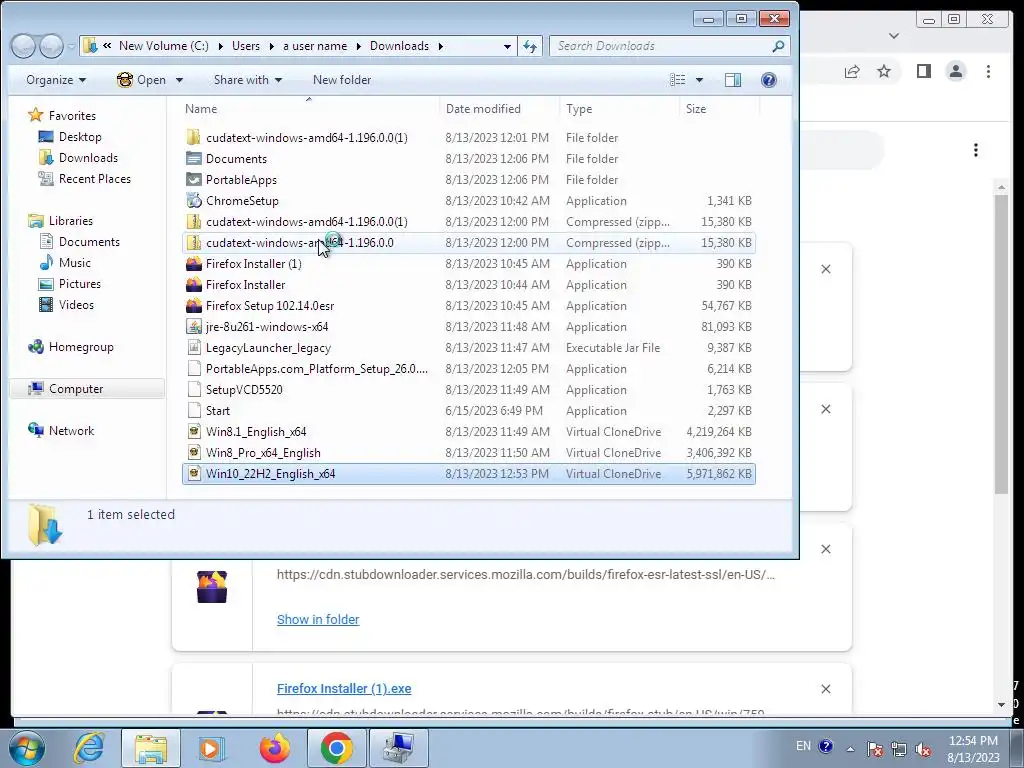This screenshot has width=1024, height=768.
Task: Select the PortableApps folder icon
Action: tap(193, 180)
